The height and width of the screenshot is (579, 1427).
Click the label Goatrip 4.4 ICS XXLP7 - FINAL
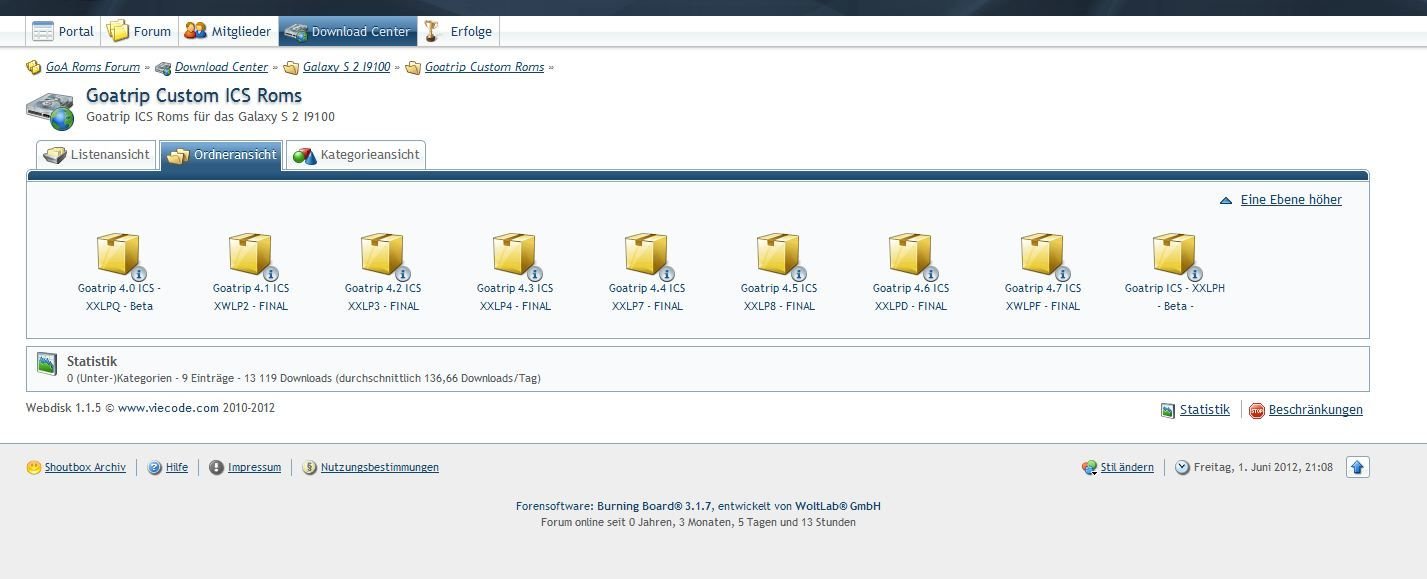pyautogui.click(x=647, y=297)
